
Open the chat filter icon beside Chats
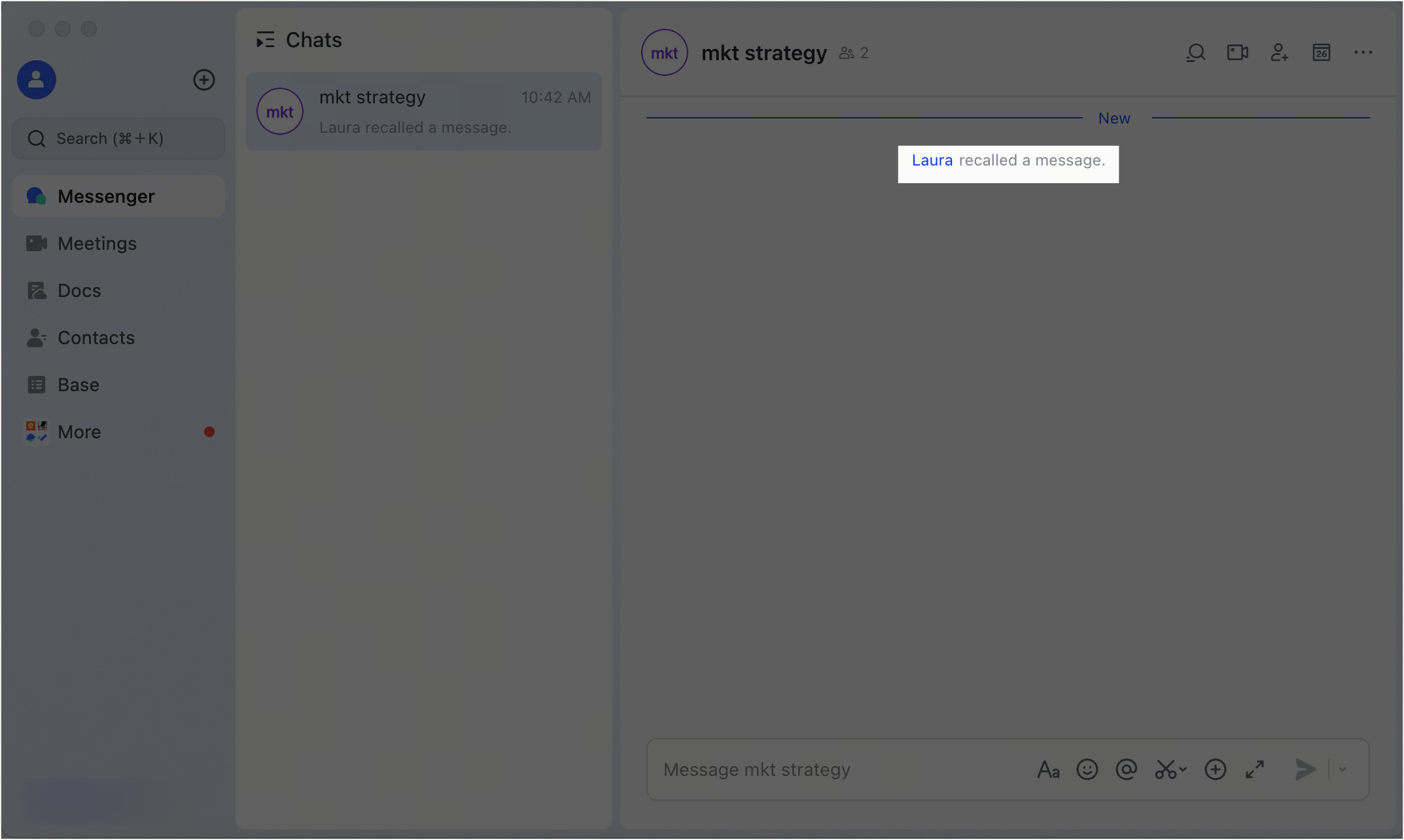click(266, 39)
